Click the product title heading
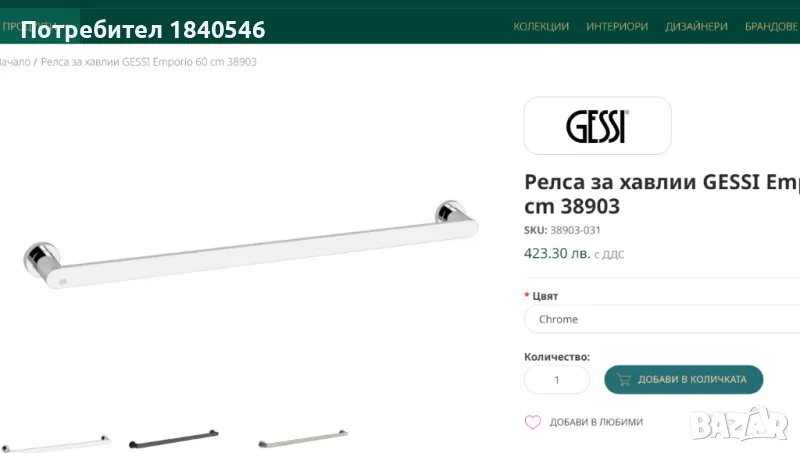 click(x=662, y=194)
